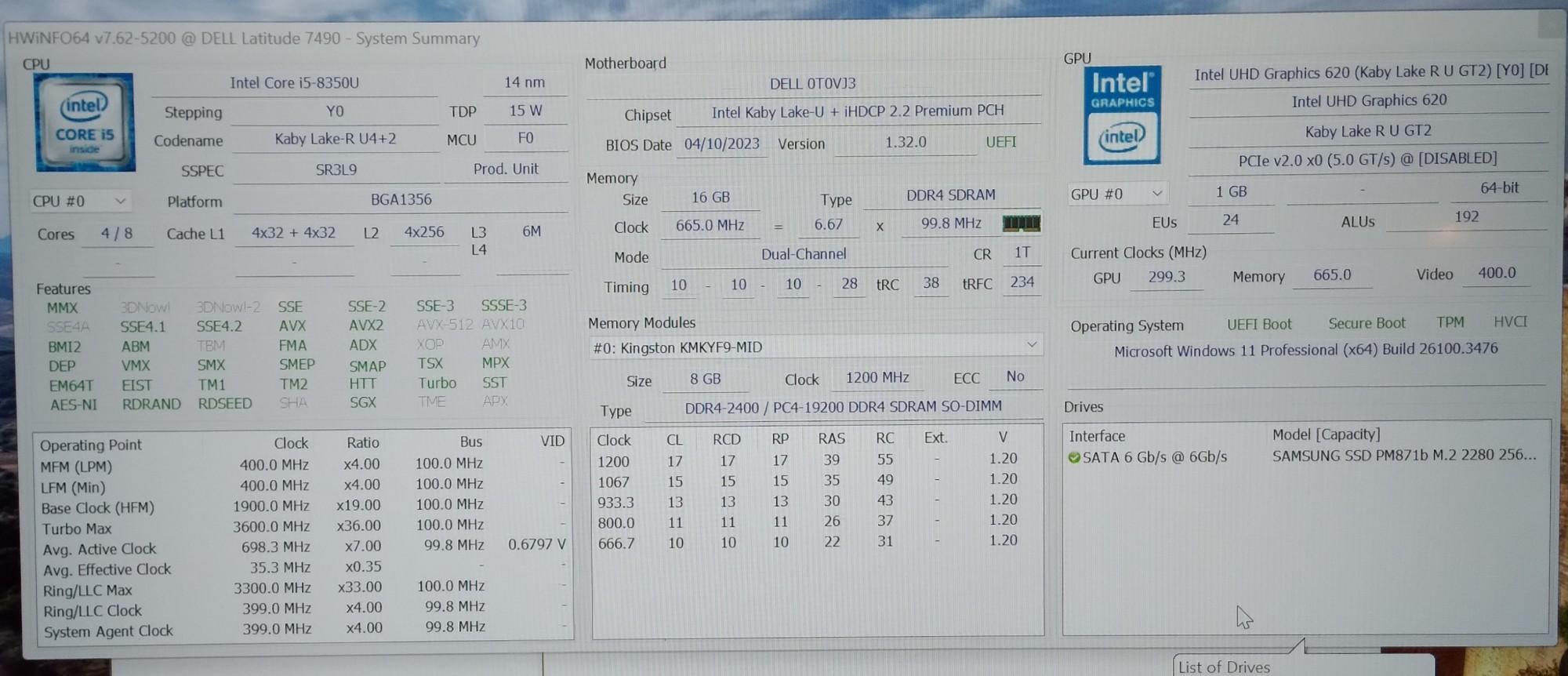Select the SAMSUNG SSD PM871b drive entry

pos(1303,456)
